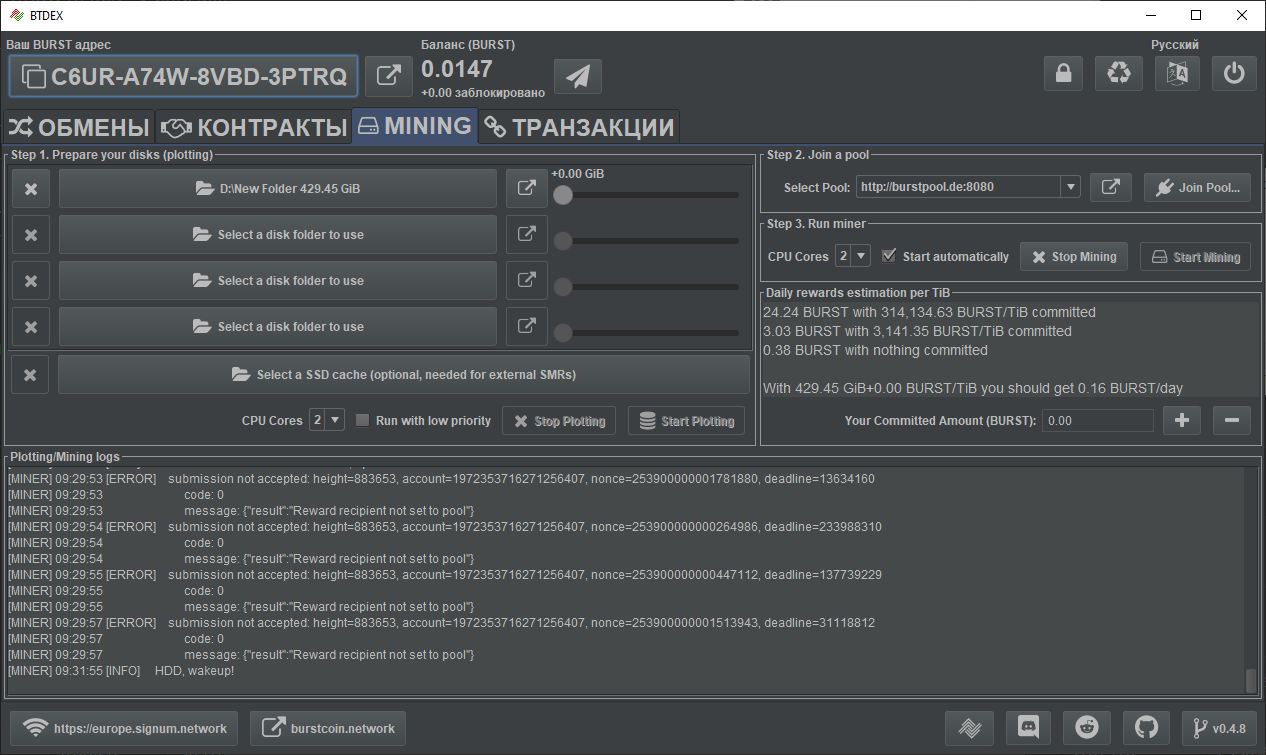Clear the second disk folder row

[x=31, y=234]
